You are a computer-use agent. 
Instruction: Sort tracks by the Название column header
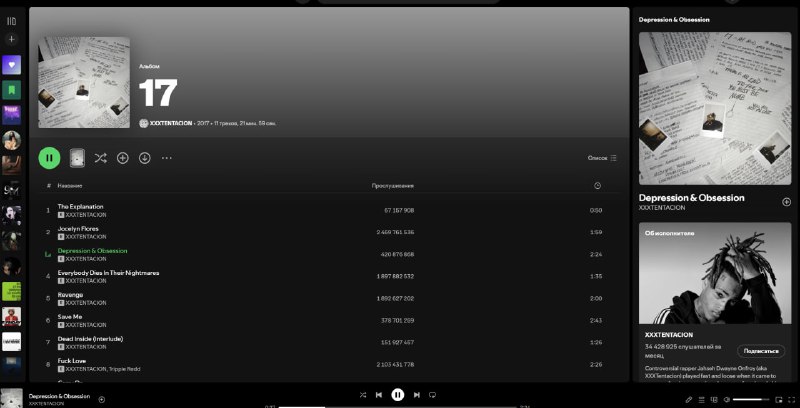click(70, 186)
